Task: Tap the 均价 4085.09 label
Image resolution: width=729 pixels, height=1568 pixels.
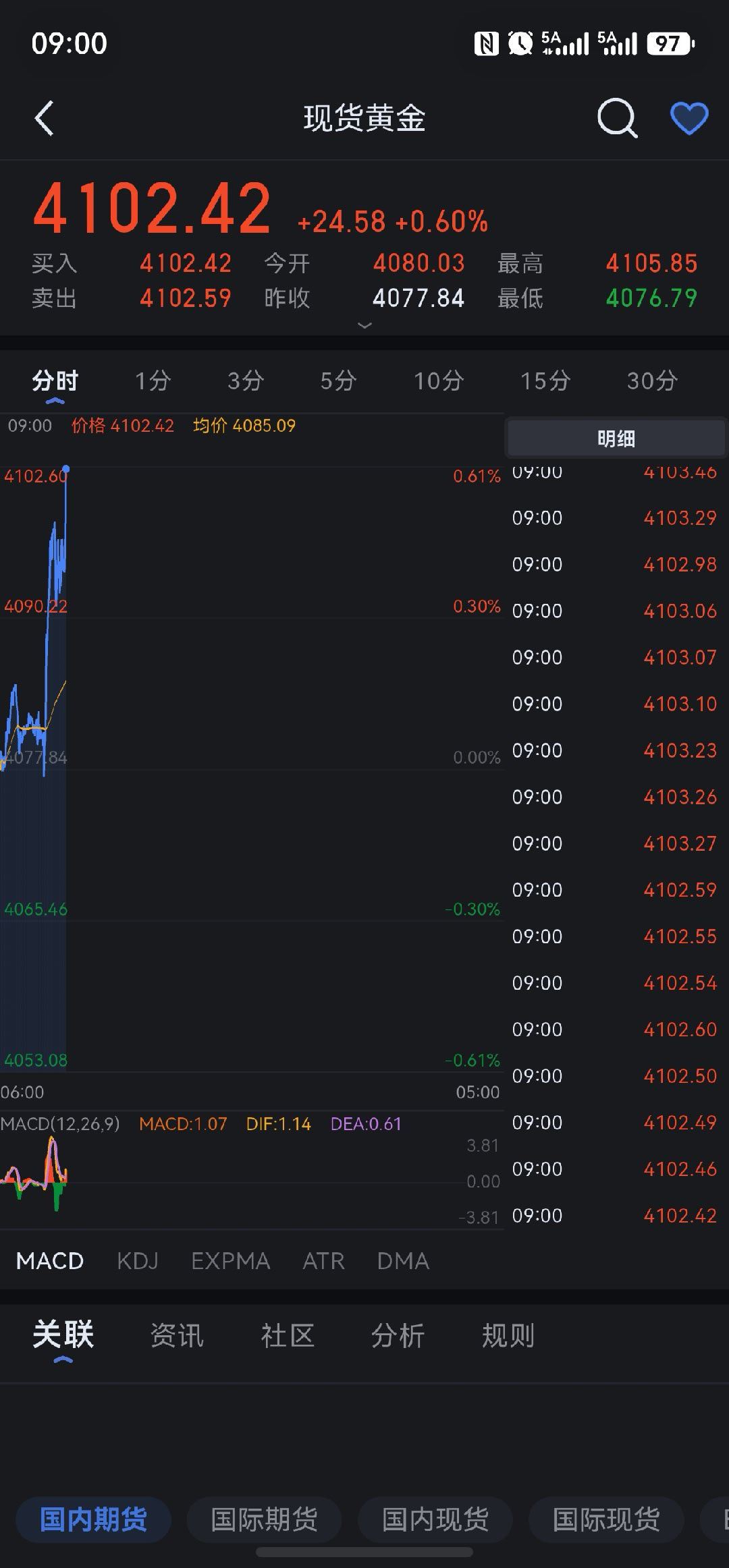Action: click(x=244, y=426)
